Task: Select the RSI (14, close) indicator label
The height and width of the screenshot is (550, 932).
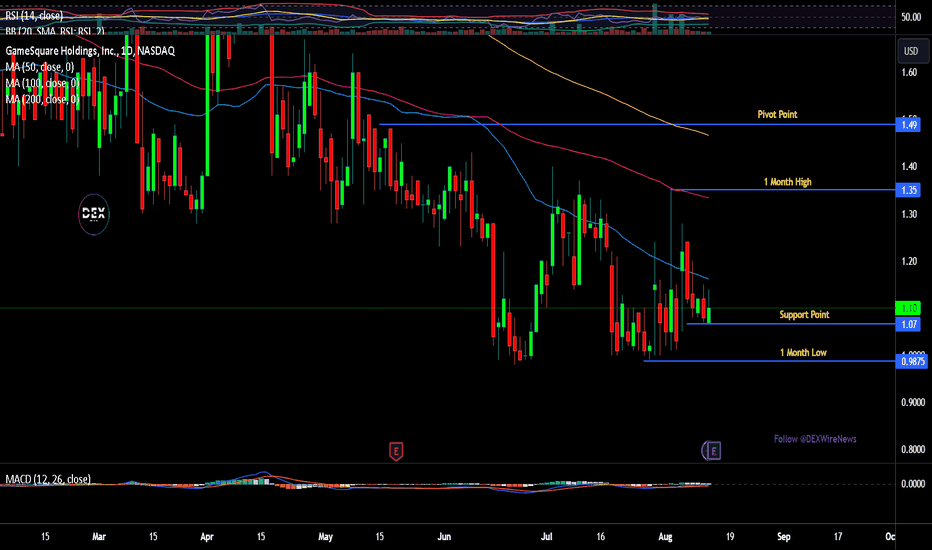Action: click(x=34, y=15)
